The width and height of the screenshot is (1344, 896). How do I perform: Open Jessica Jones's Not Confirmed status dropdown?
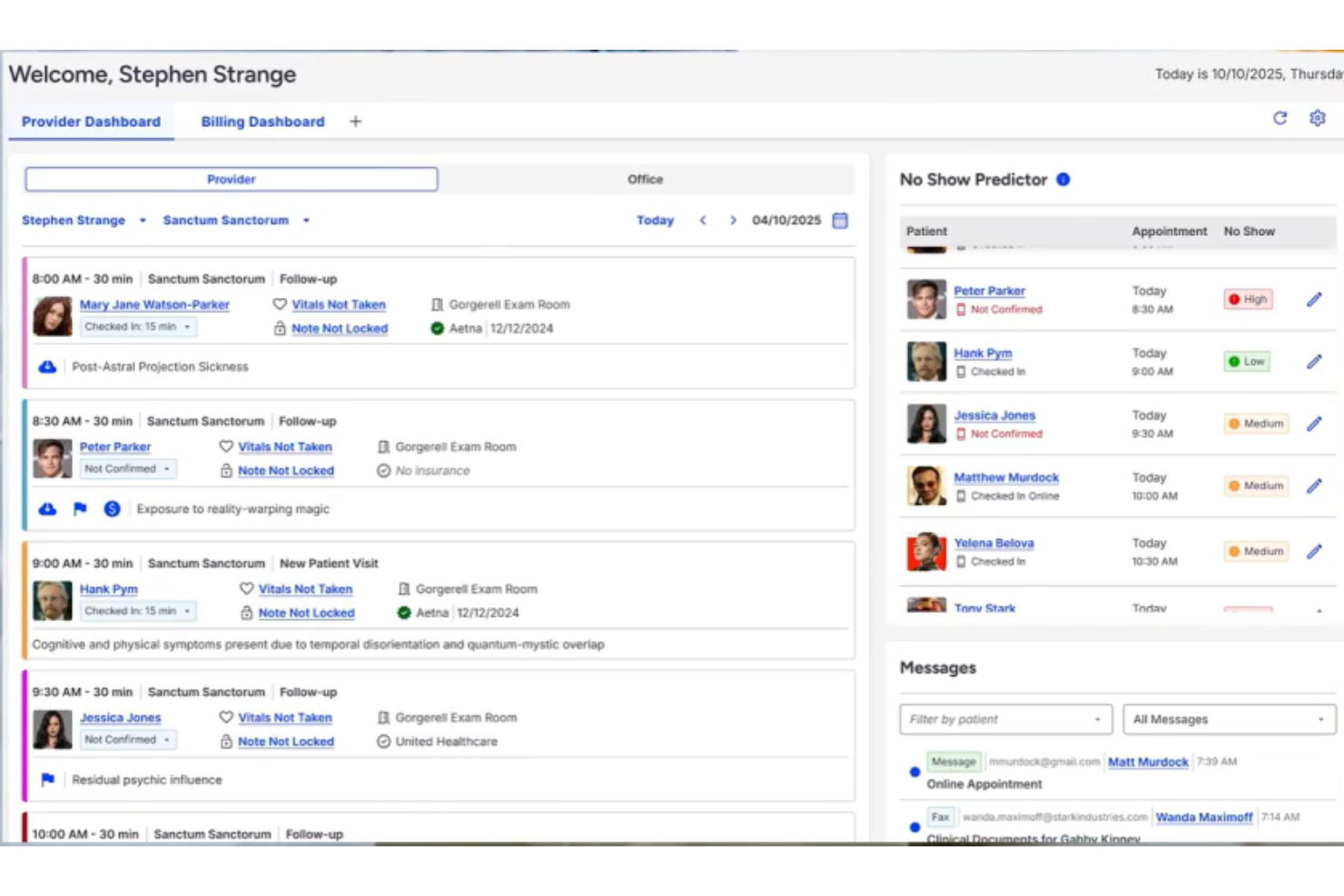tap(128, 740)
